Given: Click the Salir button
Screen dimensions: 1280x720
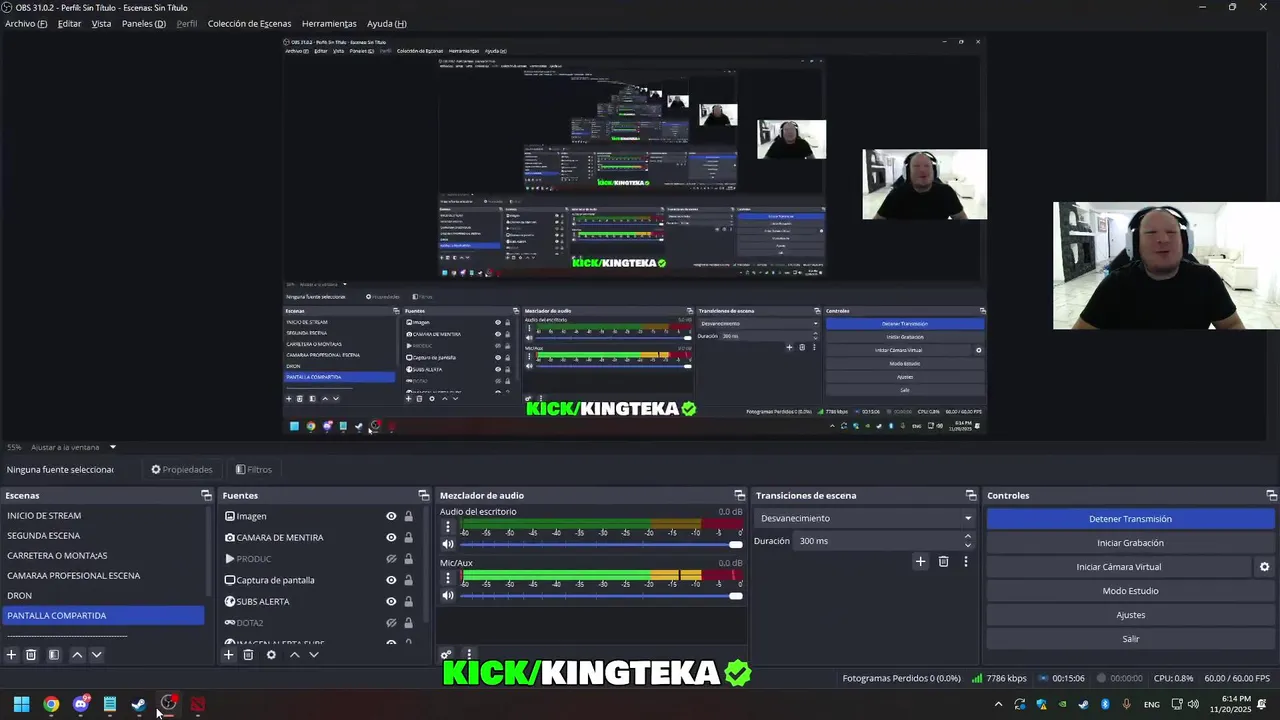Looking at the screenshot, I should [1130, 639].
